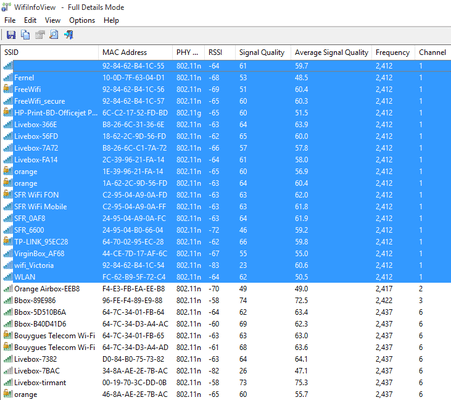Click the signal icon of Livebox-7A72
The height and width of the screenshot is (400, 451).
click(8, 148)
